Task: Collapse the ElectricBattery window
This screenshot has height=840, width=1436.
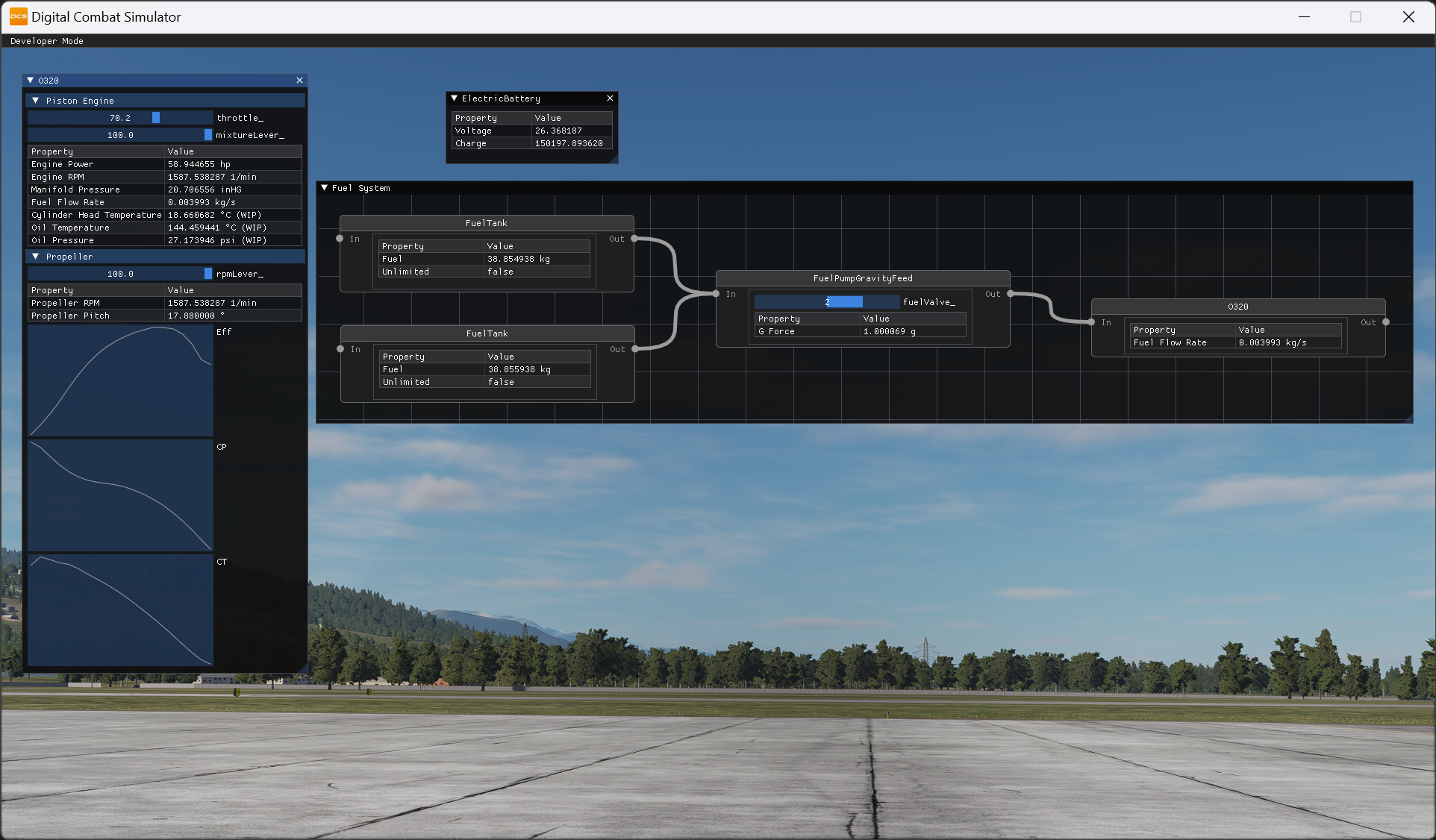Action: (x=454, y=98)
